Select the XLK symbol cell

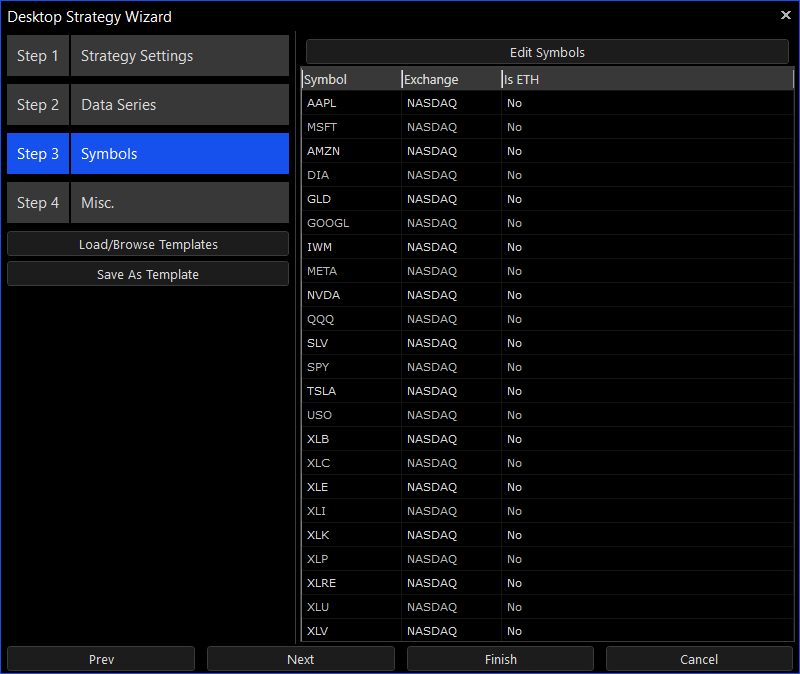352,535
